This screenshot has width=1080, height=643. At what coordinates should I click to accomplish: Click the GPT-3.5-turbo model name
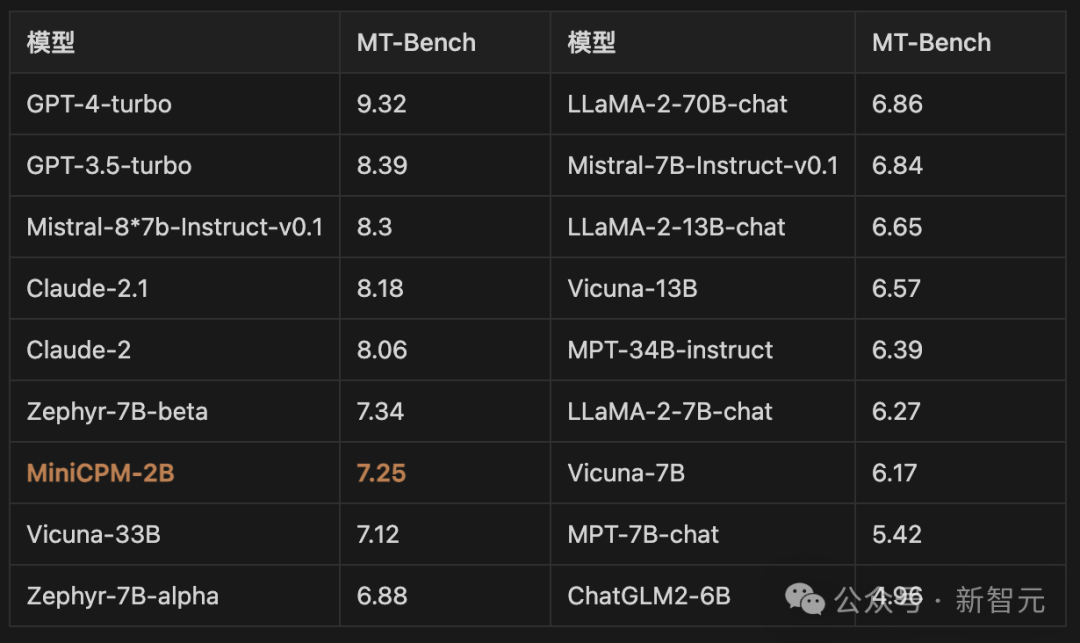pyautogui.click(x=109, y=166)
